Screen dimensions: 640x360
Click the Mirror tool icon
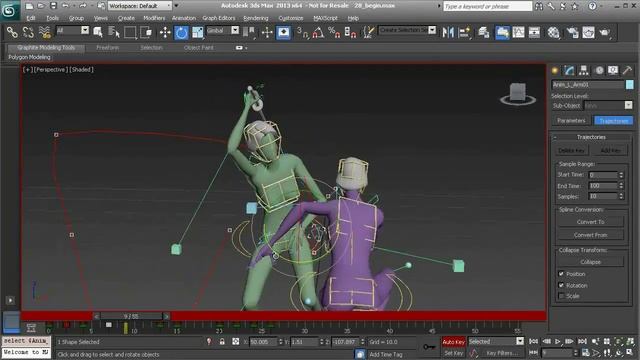click(x=448, y=32)
